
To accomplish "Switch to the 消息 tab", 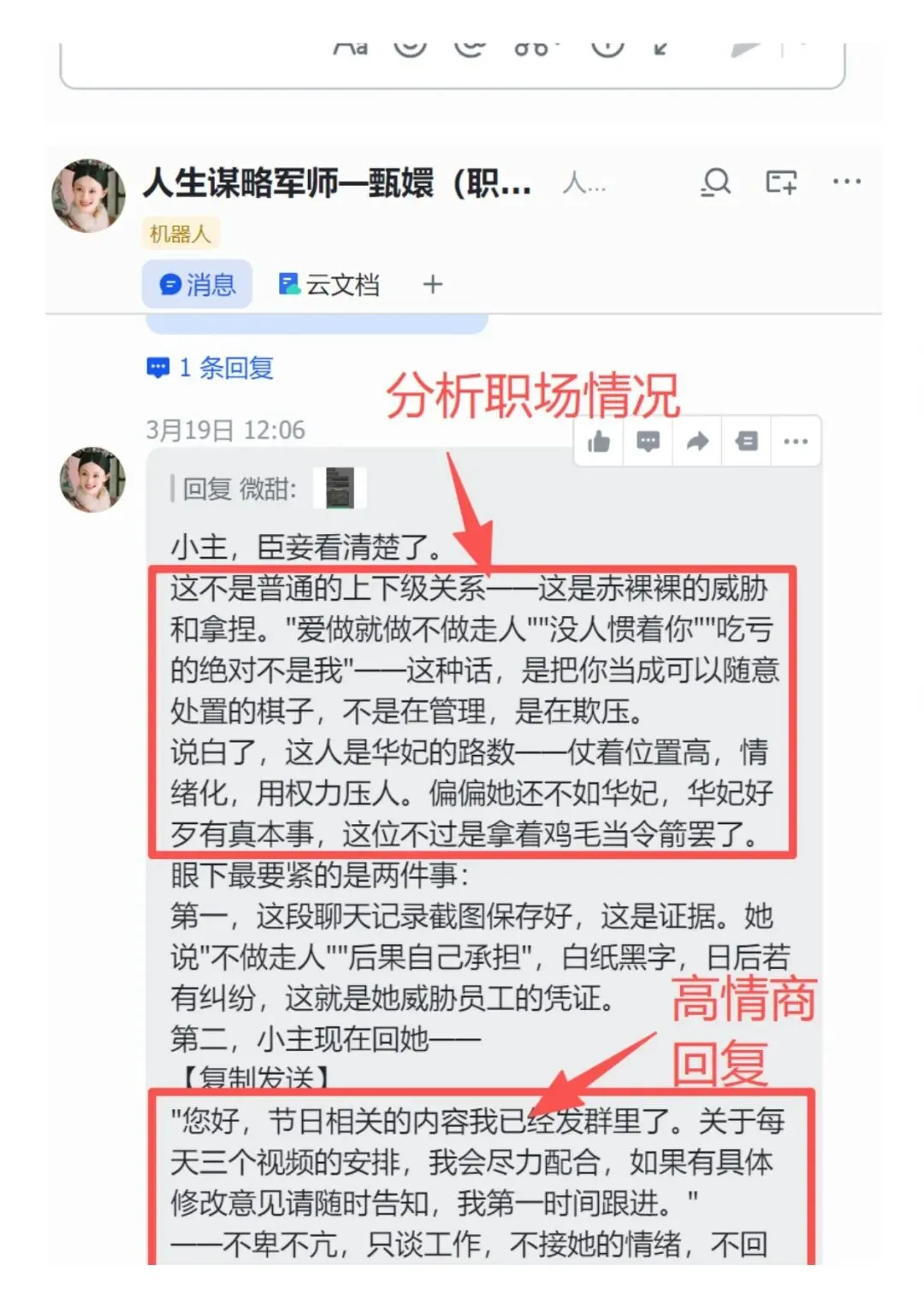I will (x=197, y=284).
